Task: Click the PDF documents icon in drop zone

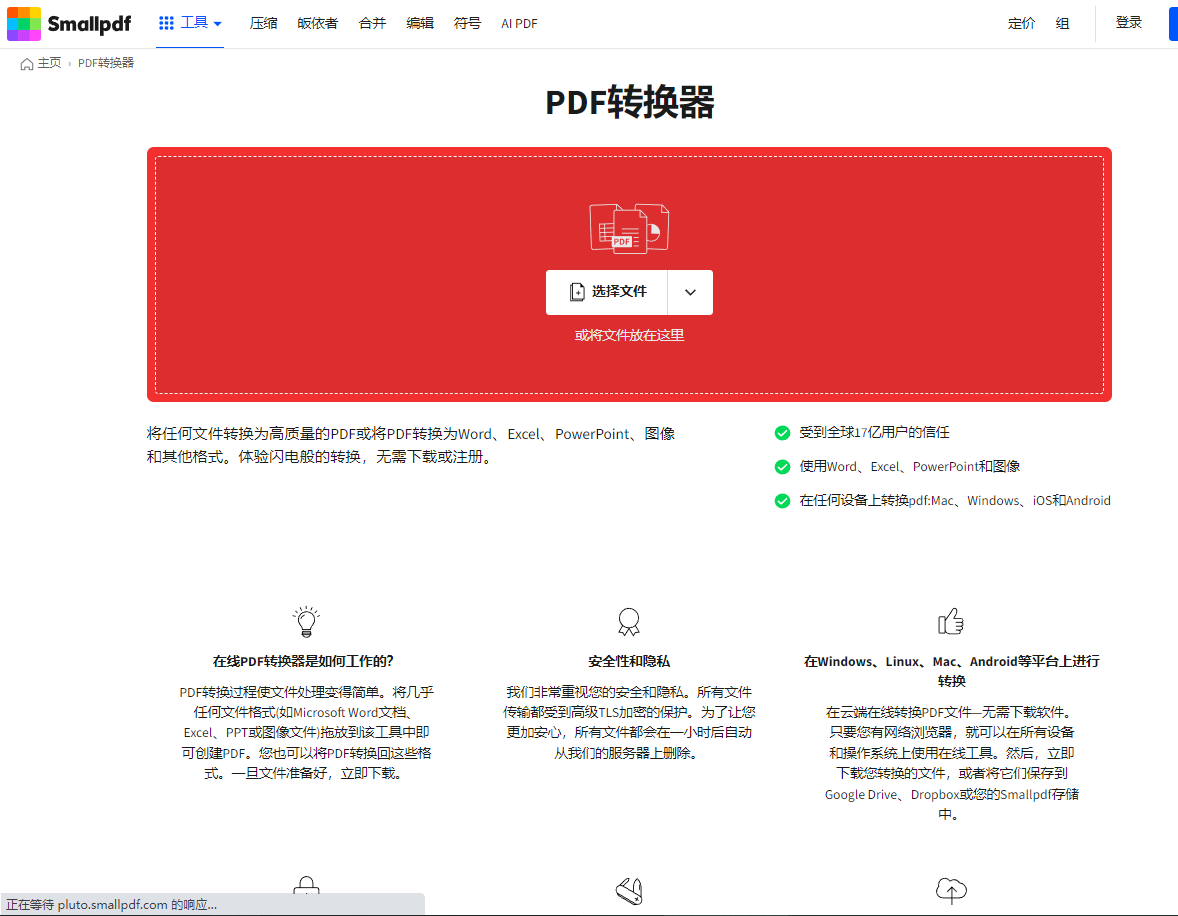Action: (630, 228)
